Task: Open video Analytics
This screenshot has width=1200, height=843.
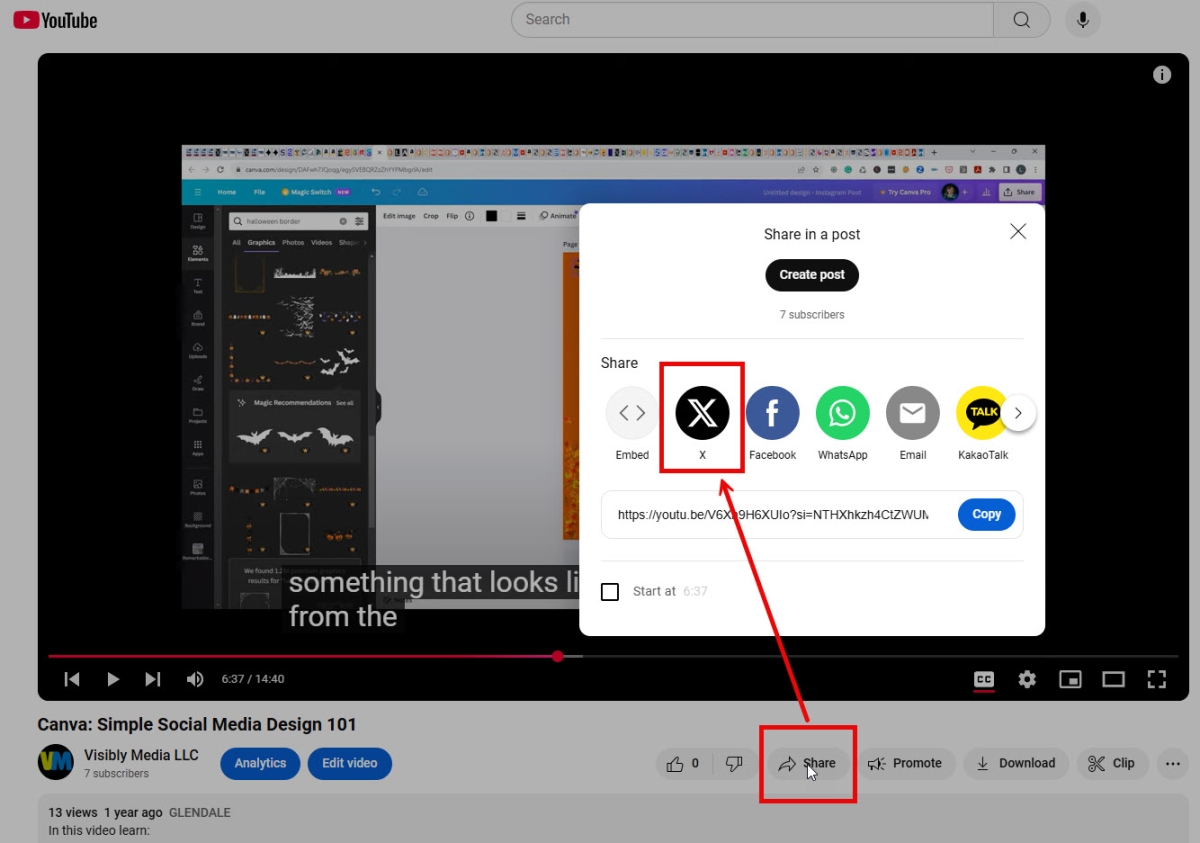Action: pyautogui.click(x=260, y=763)
